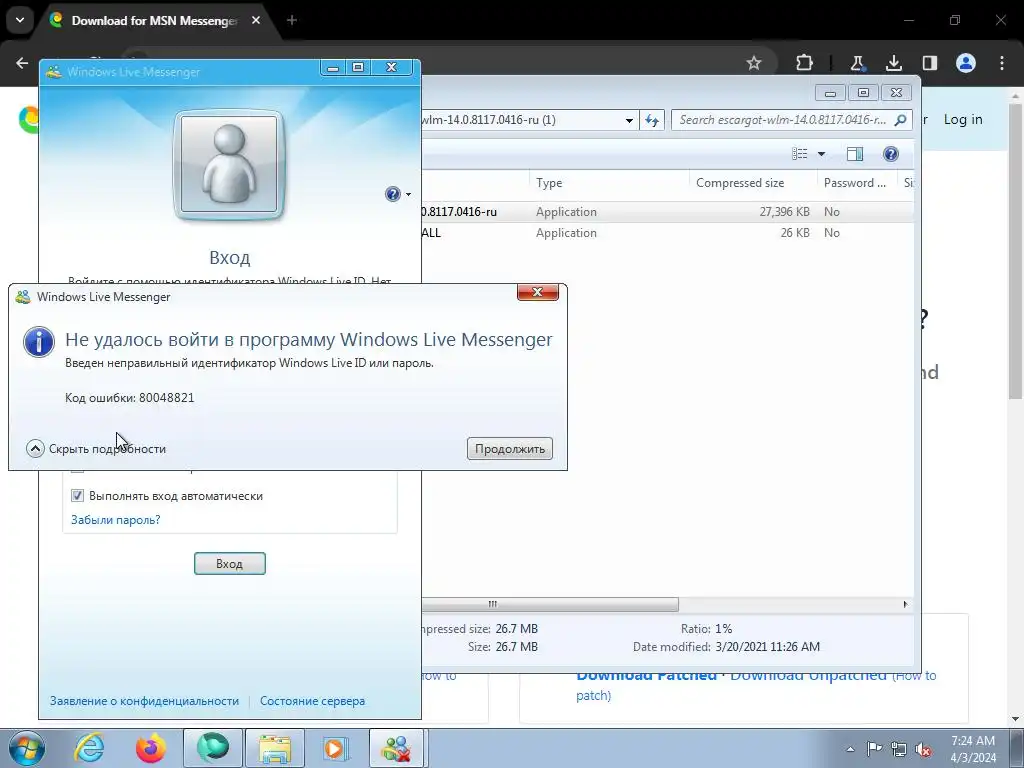Click the Log in link on webpage
The height and width of the screenshot is (768, 1024).
click(x=963, y=120)
